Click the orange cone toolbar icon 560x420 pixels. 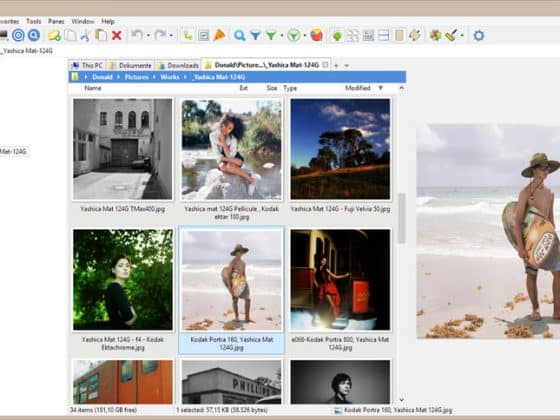pos(219,35)
